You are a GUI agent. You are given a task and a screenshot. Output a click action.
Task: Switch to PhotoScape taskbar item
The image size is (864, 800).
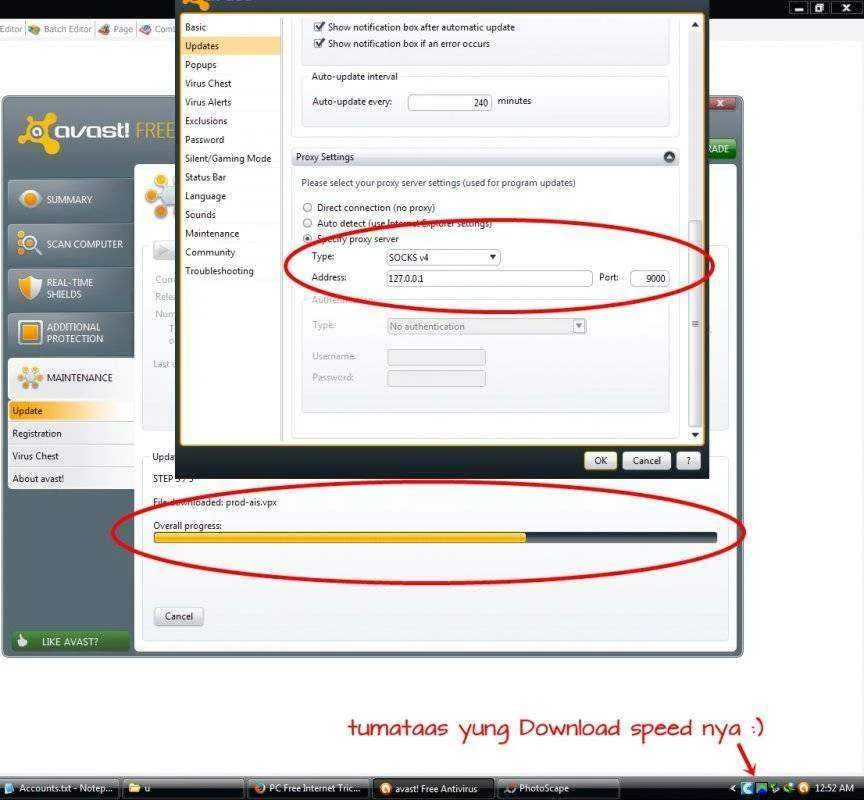click(558, 788)
